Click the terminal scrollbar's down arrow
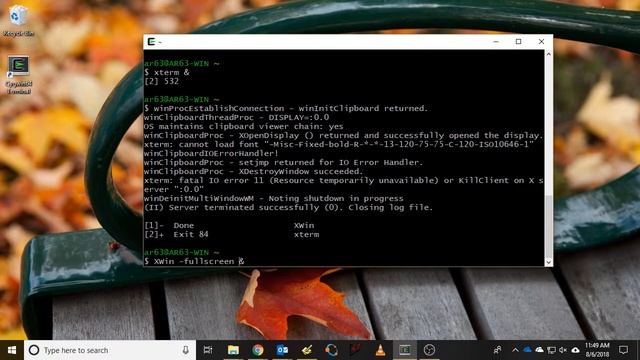The image size is (640, 360). click(549, 262)
